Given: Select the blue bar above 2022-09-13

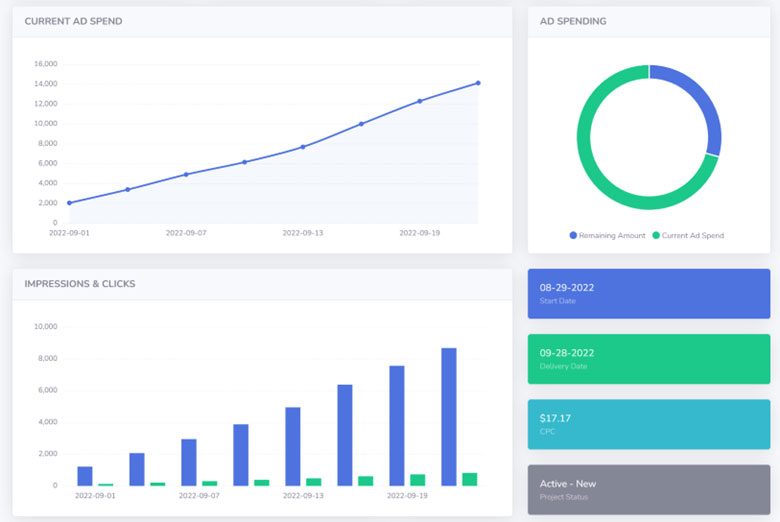Looking at the screenshot, I should click(293, 446).
